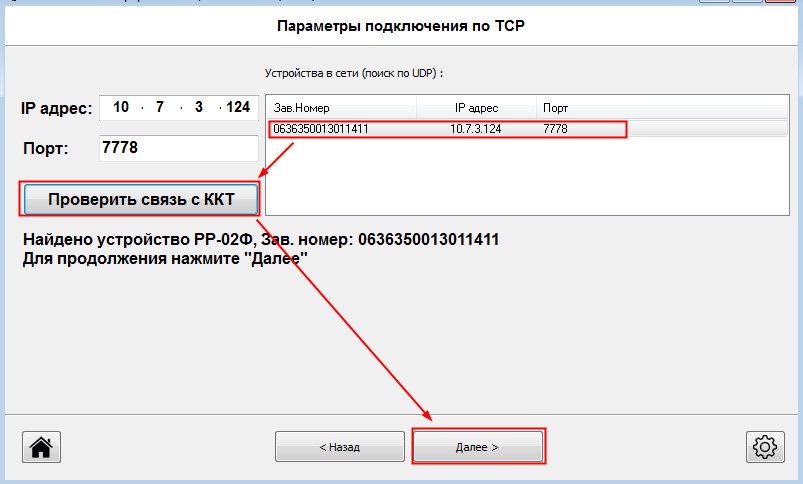Select the second IP octet "7"
Image resolution: width=803 pixels, height=484 pixels.
point(160,108)
